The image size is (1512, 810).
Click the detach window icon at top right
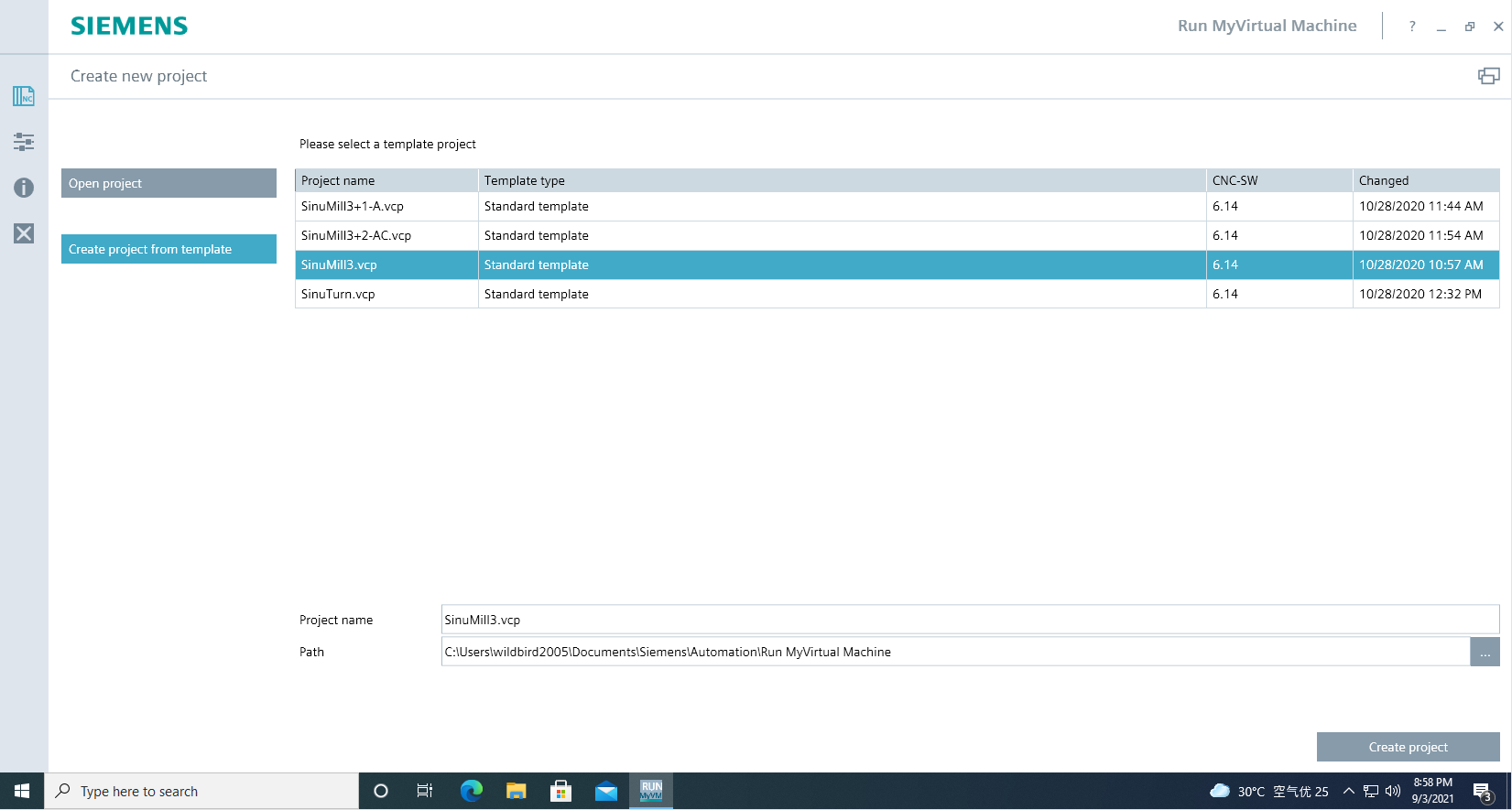coord(1488,76)
